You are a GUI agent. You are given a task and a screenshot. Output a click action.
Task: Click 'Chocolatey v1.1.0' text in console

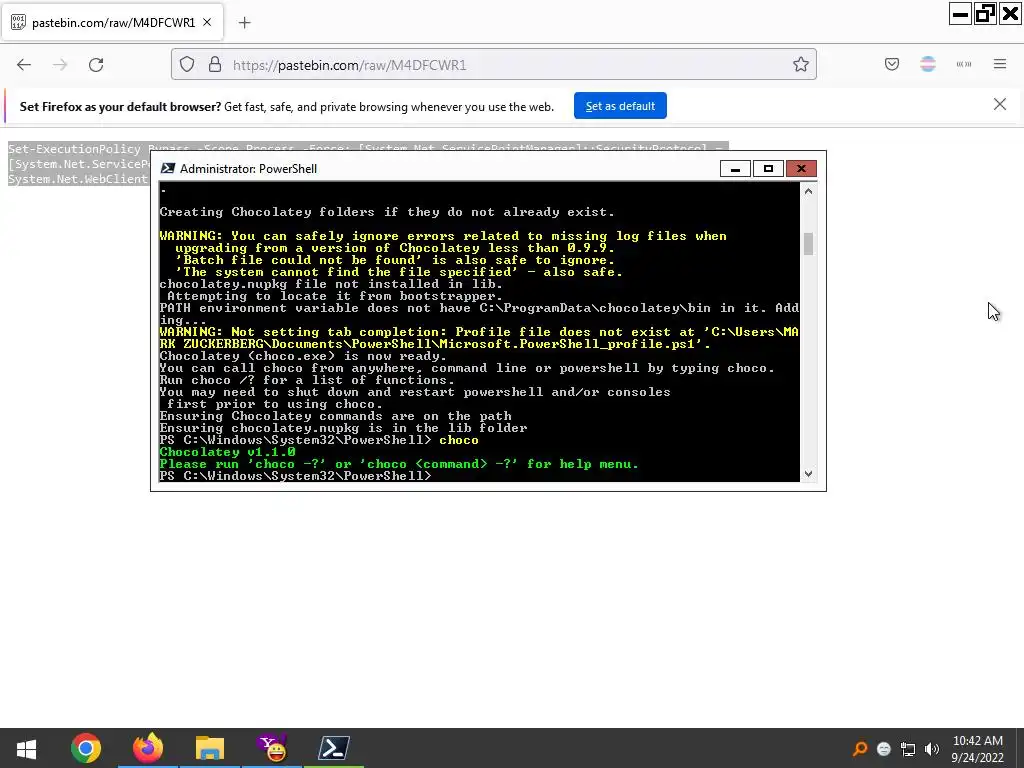(227, 452)
